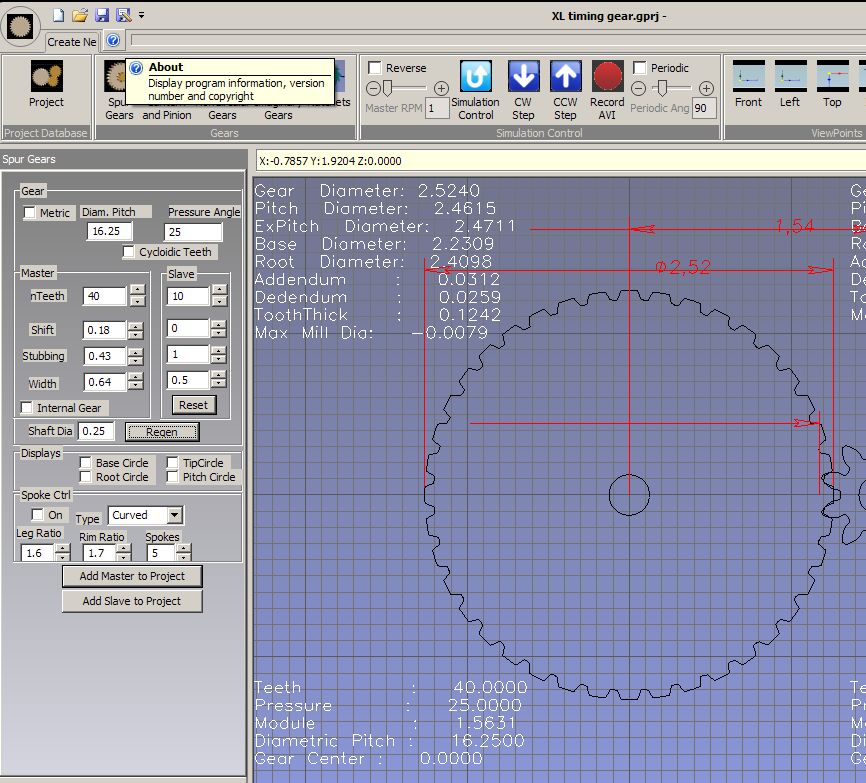
Task: Increase Master RPM with plus icon
Action: (441, 88)
